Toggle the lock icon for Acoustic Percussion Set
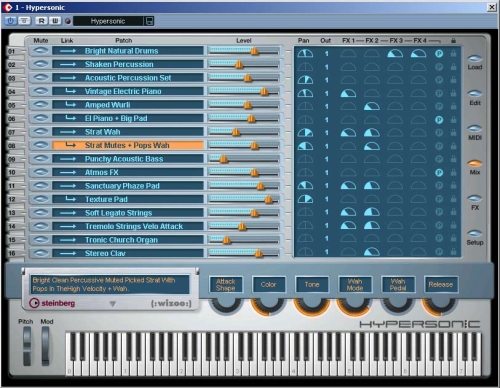This screenshot has width=500, height=388. click(453, 80)
